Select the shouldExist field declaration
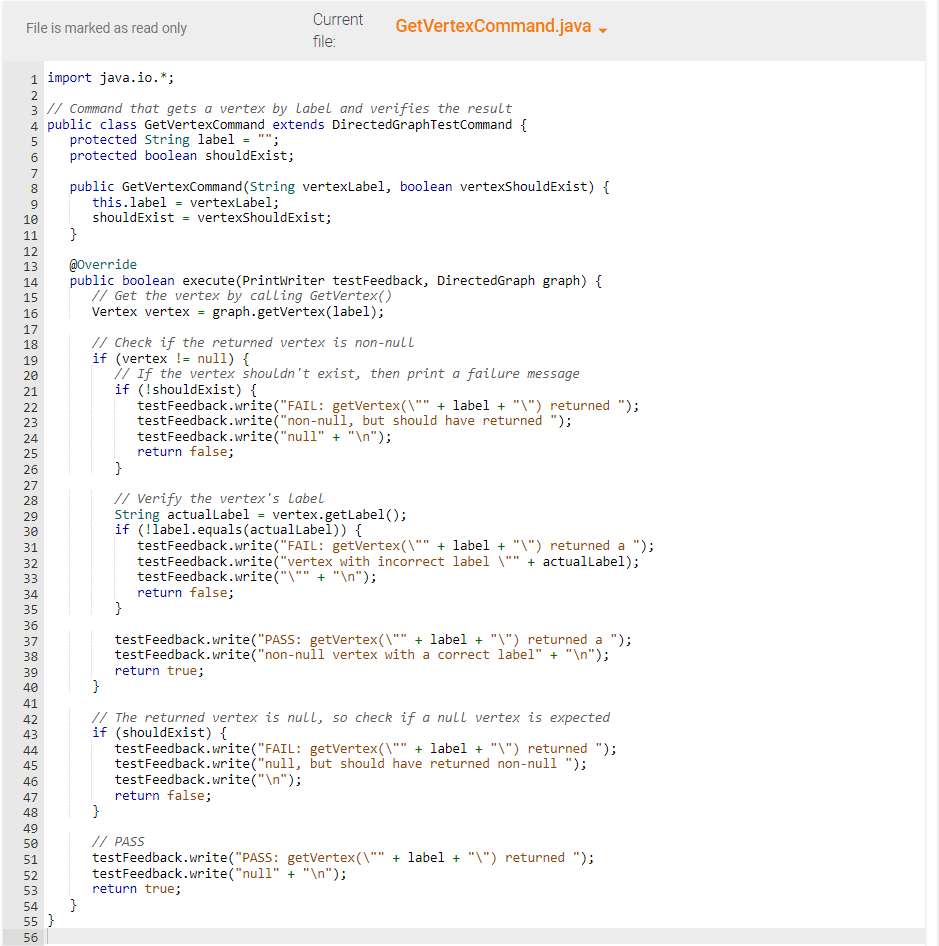Image resolution: width=939 pixels, height=946 pixels. point(180,155)
